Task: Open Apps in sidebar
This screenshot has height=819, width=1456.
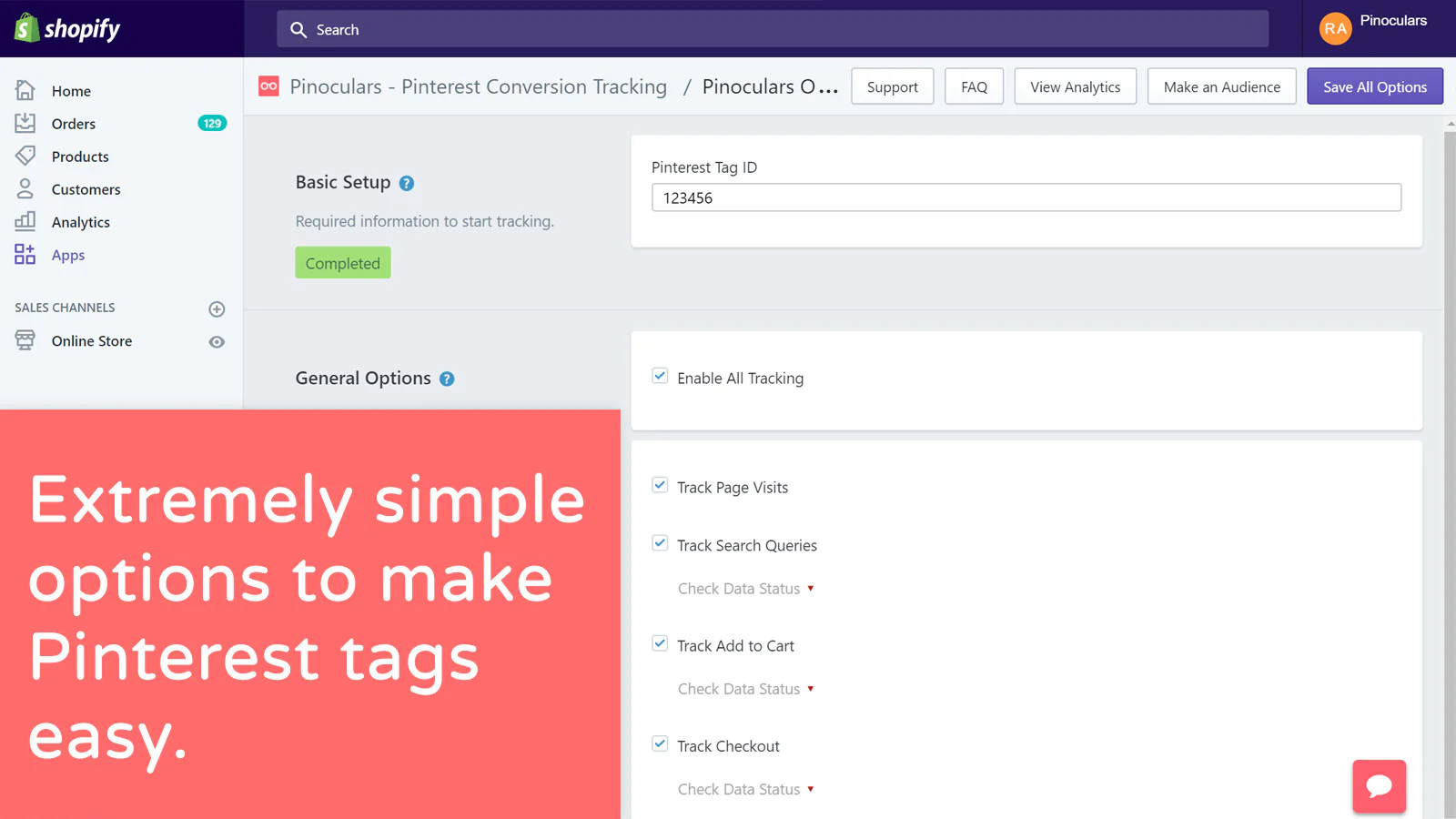Action: (x=67, y=255)
